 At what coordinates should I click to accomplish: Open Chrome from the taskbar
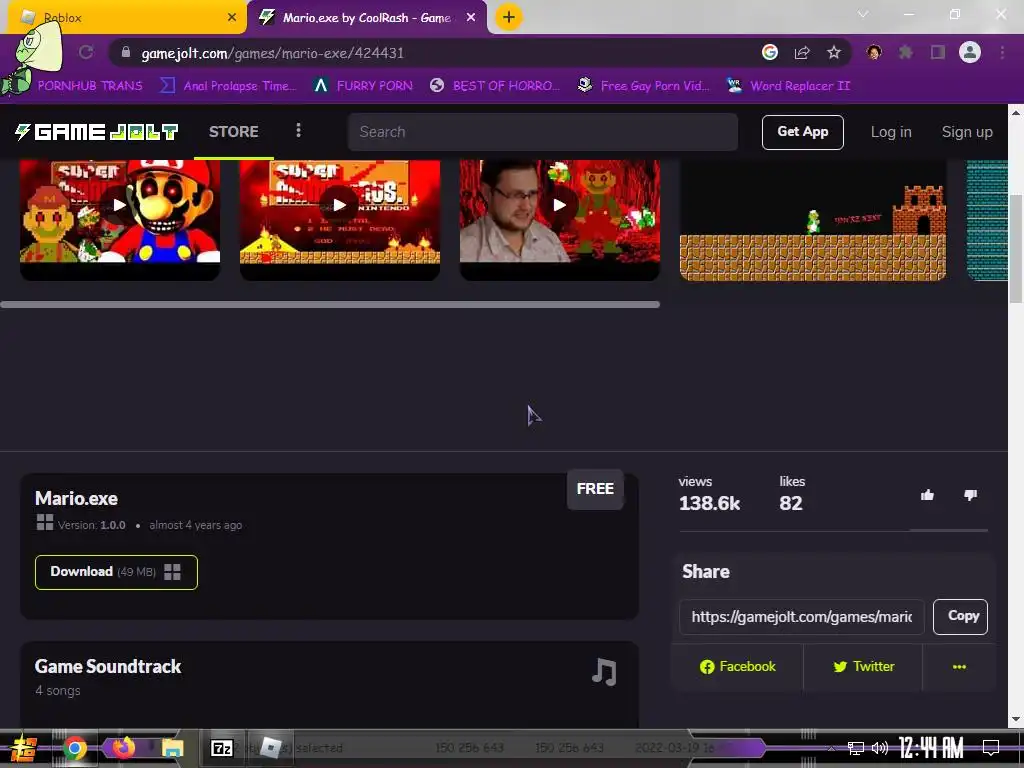[74, 748]
